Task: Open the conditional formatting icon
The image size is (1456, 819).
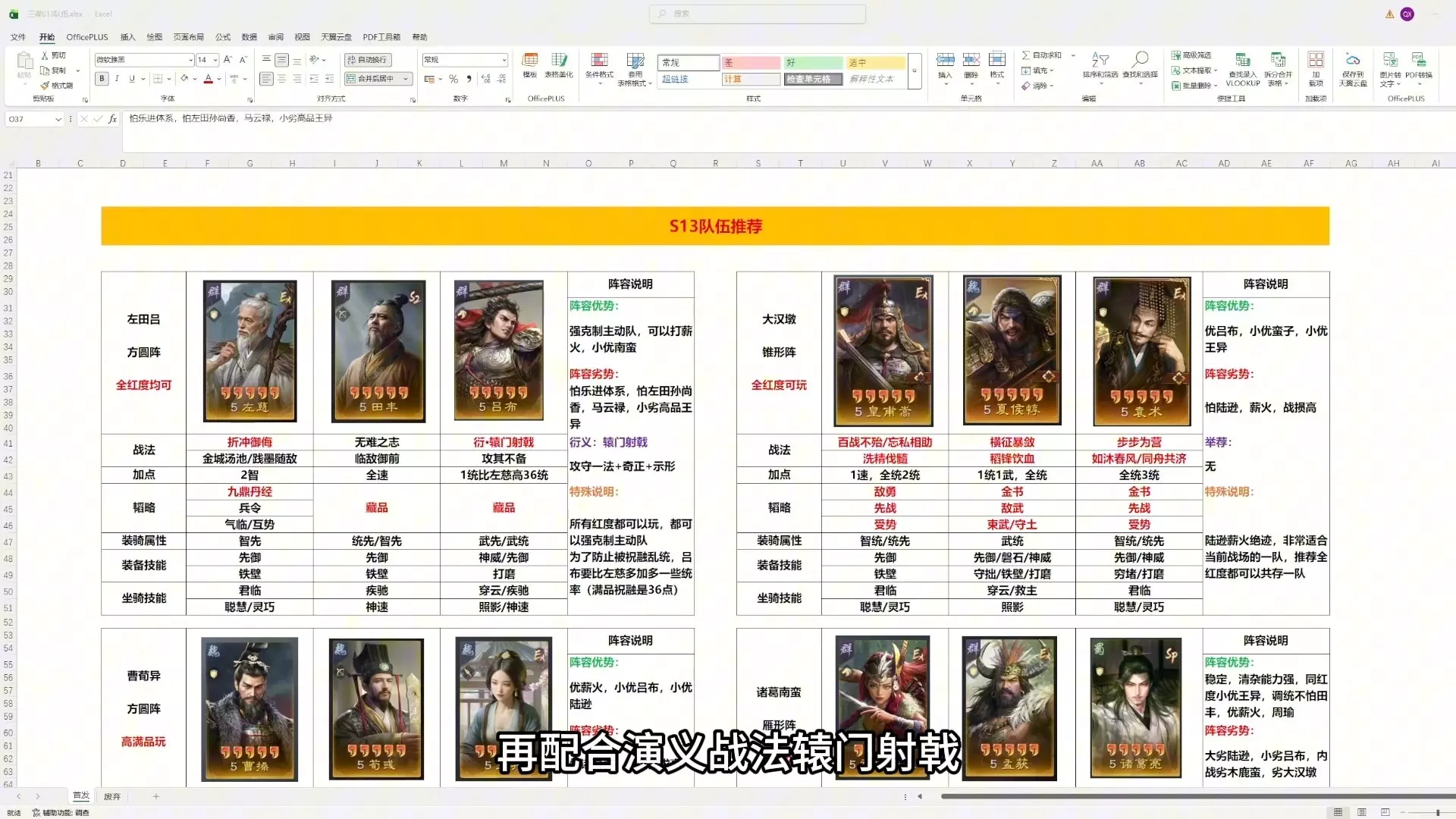Action: pos(599,61)
